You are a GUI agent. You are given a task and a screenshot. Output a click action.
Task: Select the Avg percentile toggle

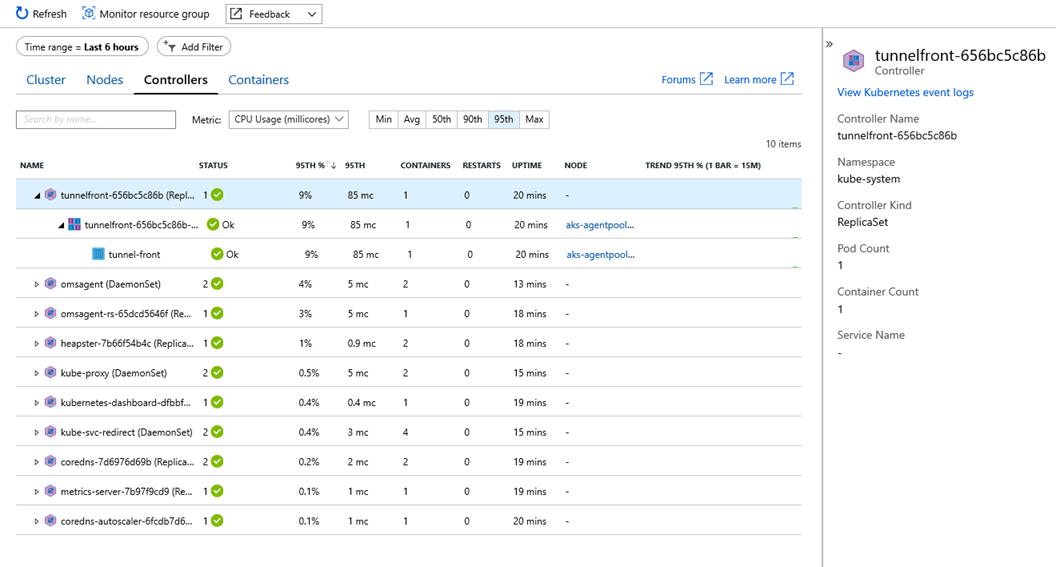pos(411,119)
